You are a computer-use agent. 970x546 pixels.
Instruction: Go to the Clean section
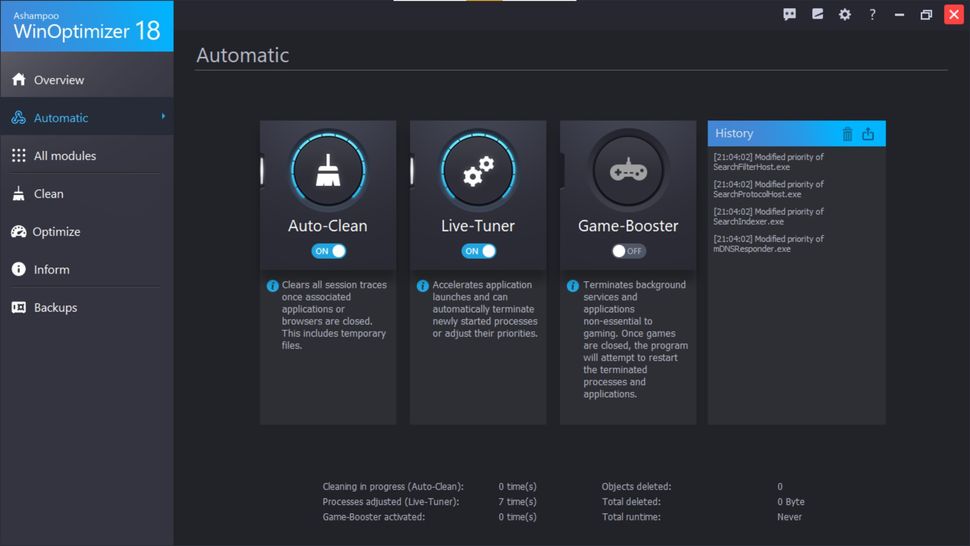pos(87,194)
